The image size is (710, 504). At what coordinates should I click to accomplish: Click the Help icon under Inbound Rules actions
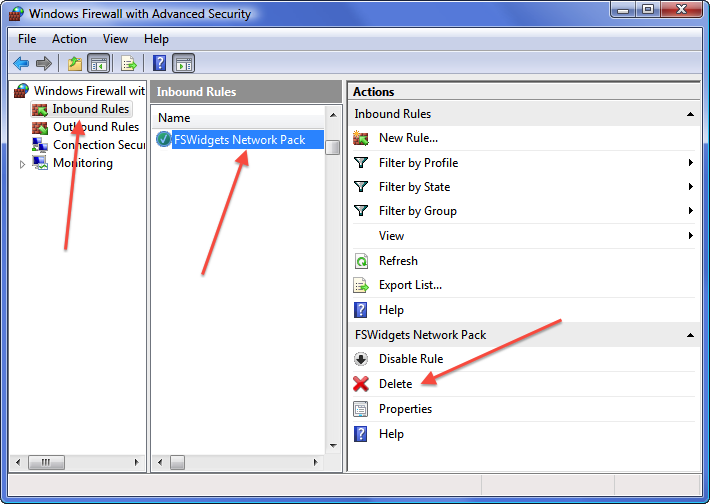(360, 310)
